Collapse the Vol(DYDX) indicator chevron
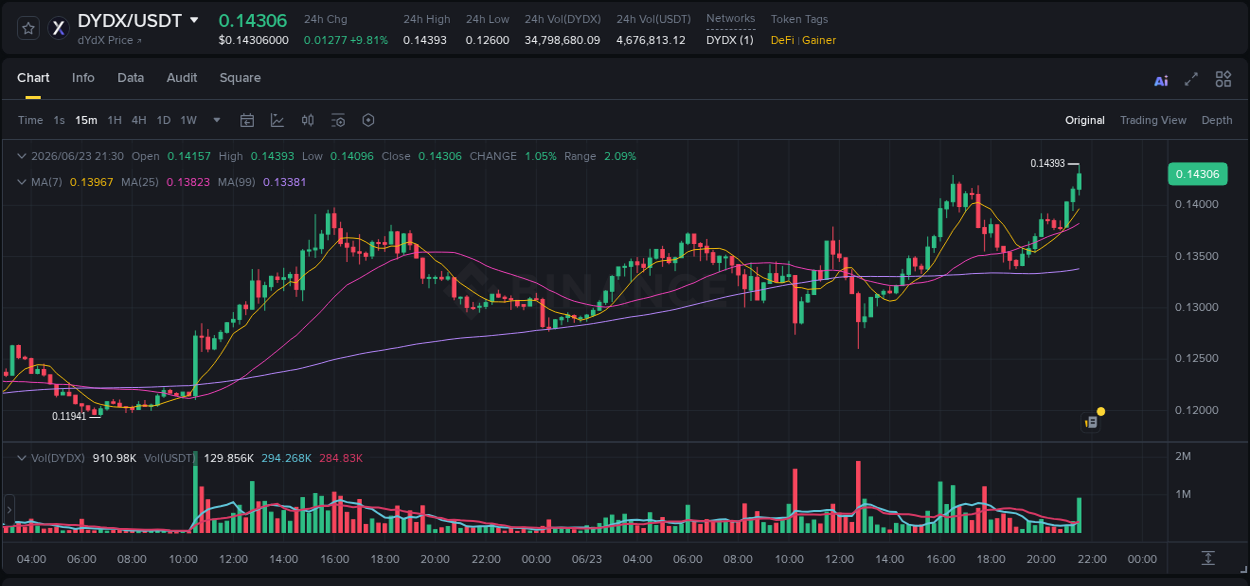 point(22,457)
